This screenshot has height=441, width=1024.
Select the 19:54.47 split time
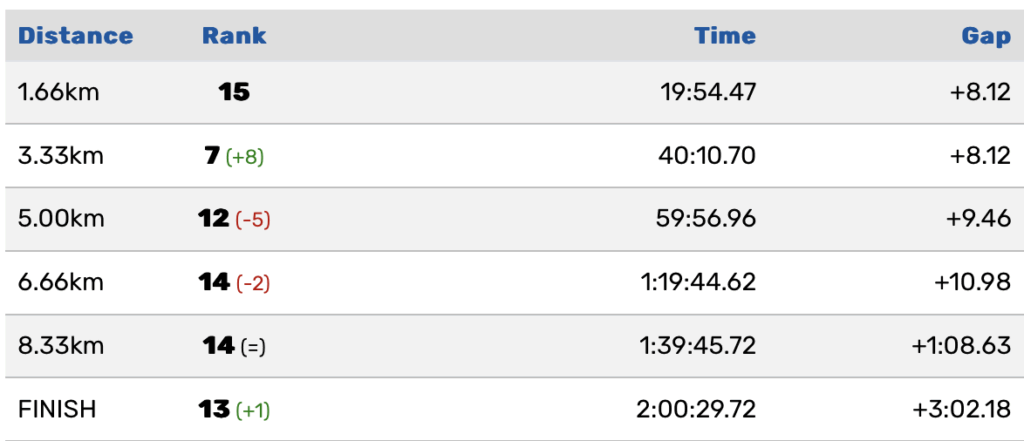point(708,93)
